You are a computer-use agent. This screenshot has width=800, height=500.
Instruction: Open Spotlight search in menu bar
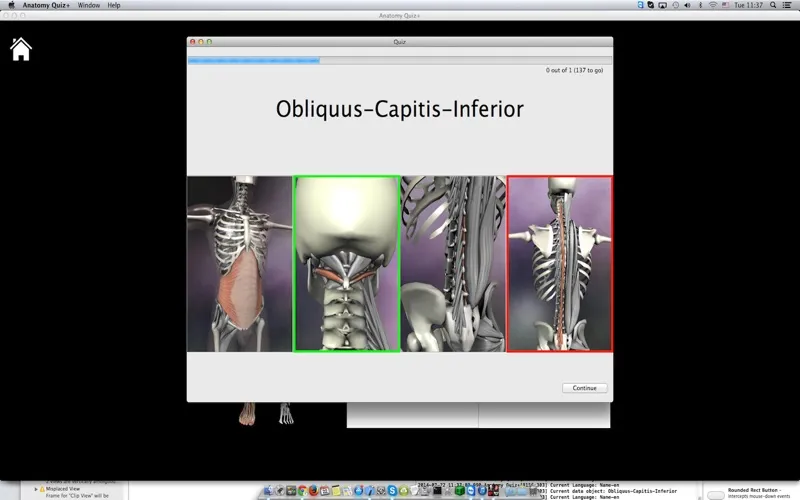pyautogui.click(x=773, y=5)
